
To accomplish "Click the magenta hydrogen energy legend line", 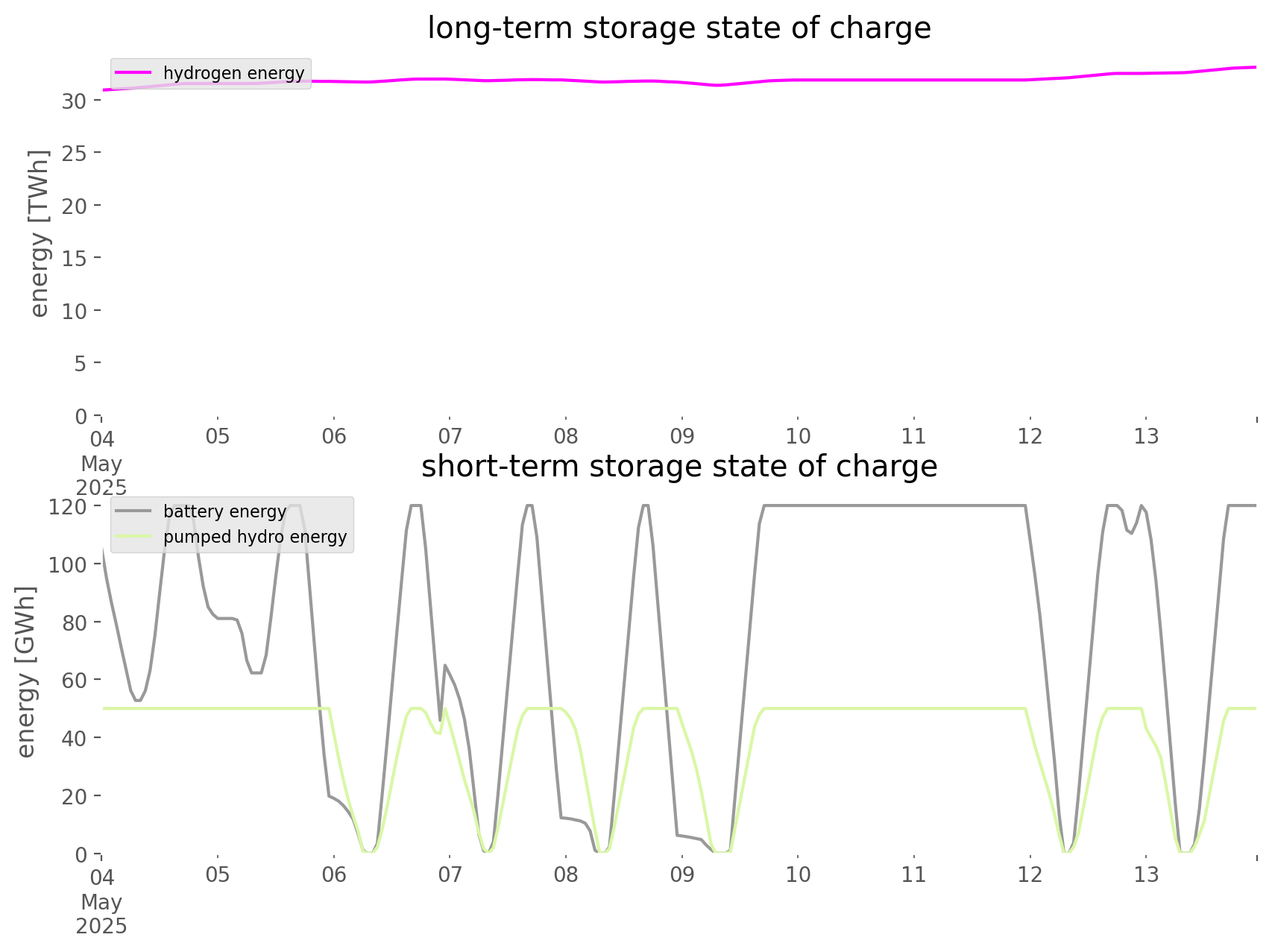I will [135, 73].
